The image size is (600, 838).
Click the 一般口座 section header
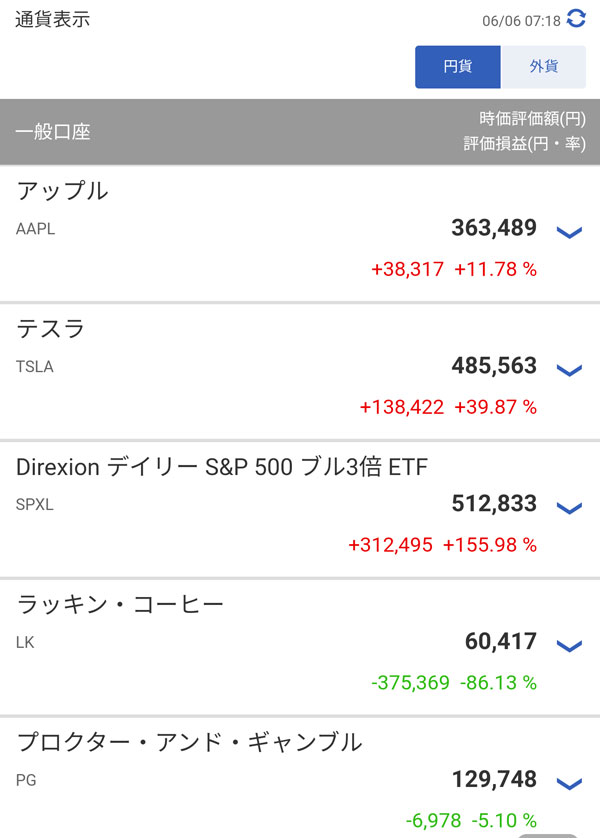tap(53, 131)
